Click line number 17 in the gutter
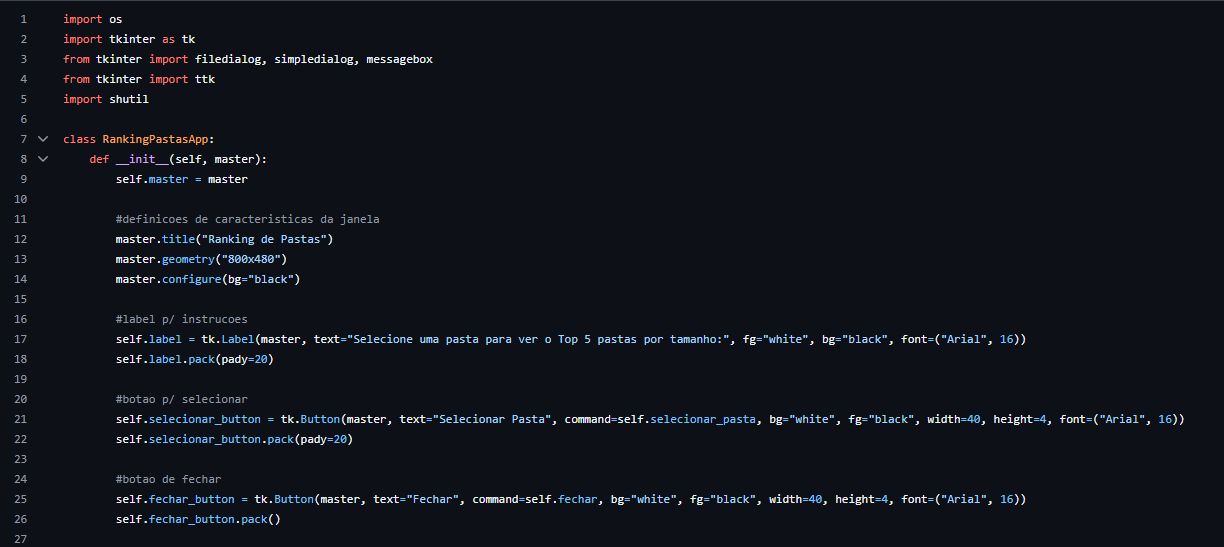The image size is (1224, 547). [22, 339]
